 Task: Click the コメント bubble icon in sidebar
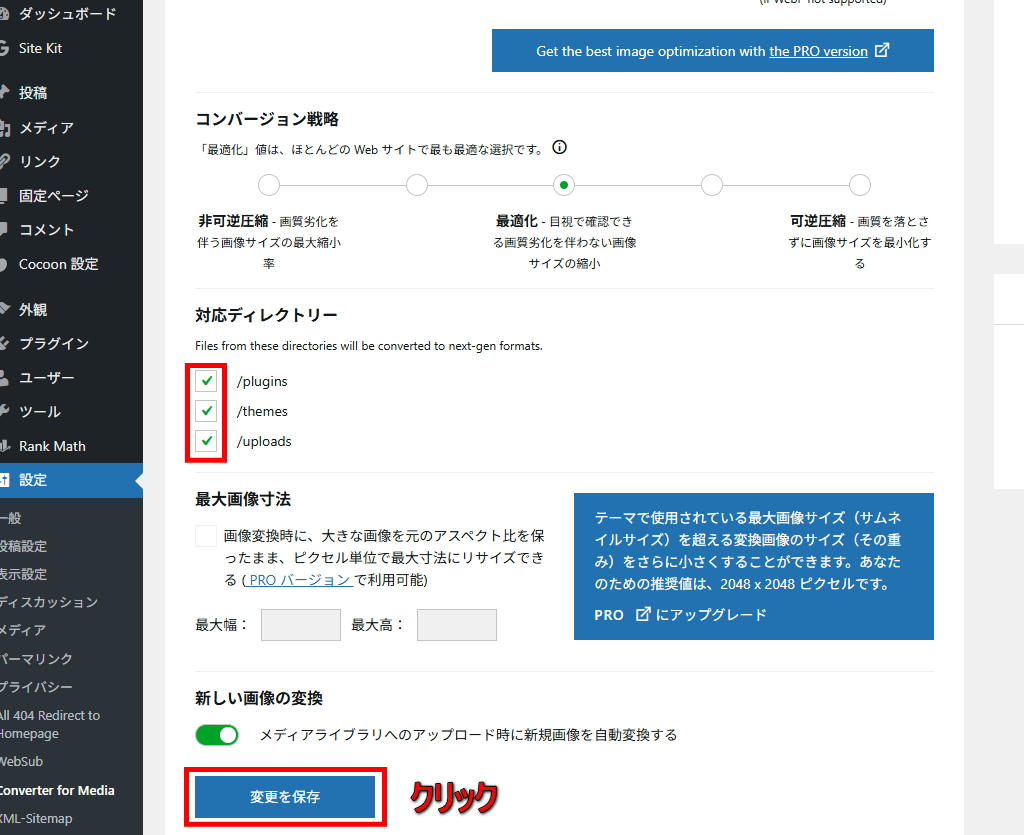pyautogui.click(x=4, y=229)
